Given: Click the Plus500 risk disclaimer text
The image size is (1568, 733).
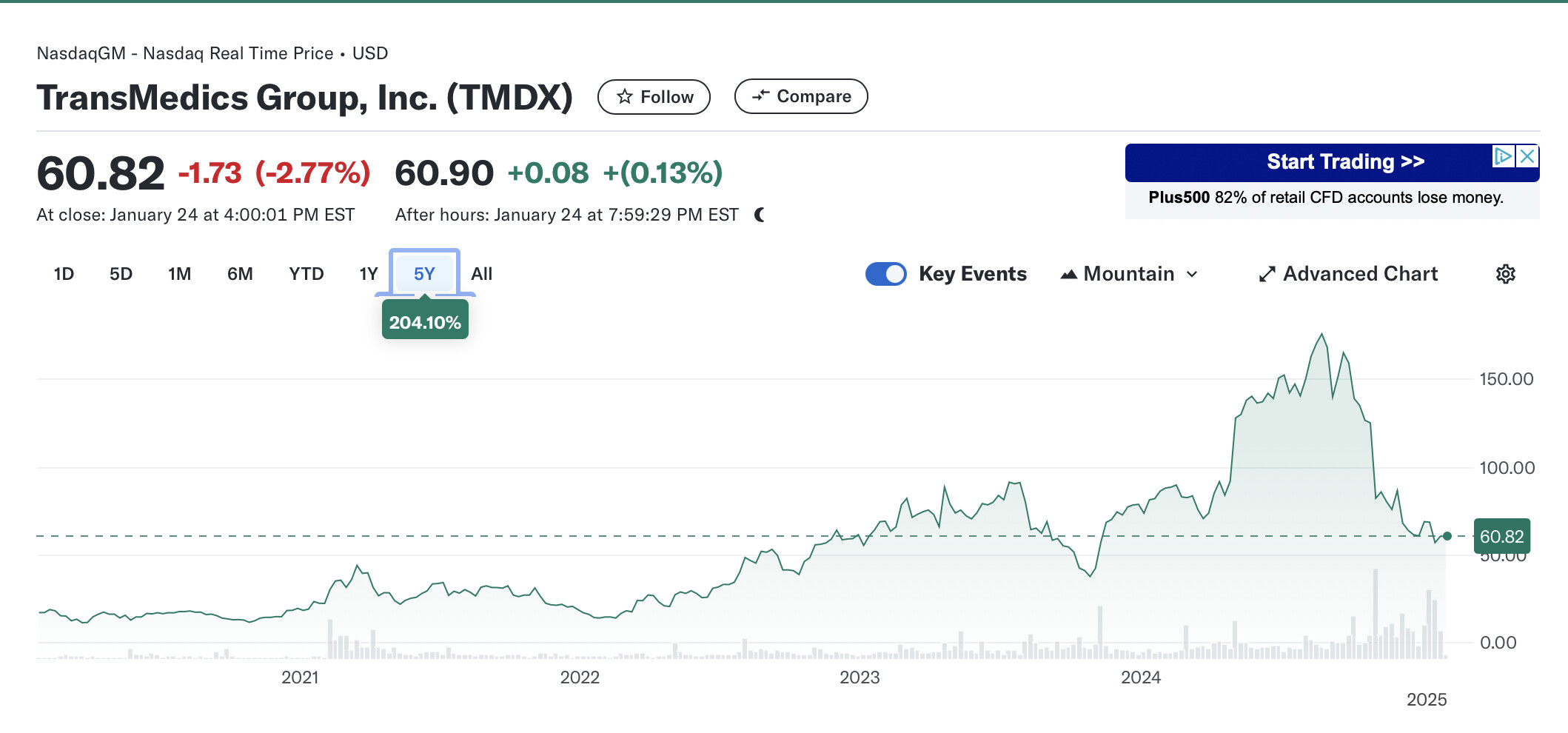Looking at the screenshot, I should click(1326, 198).
